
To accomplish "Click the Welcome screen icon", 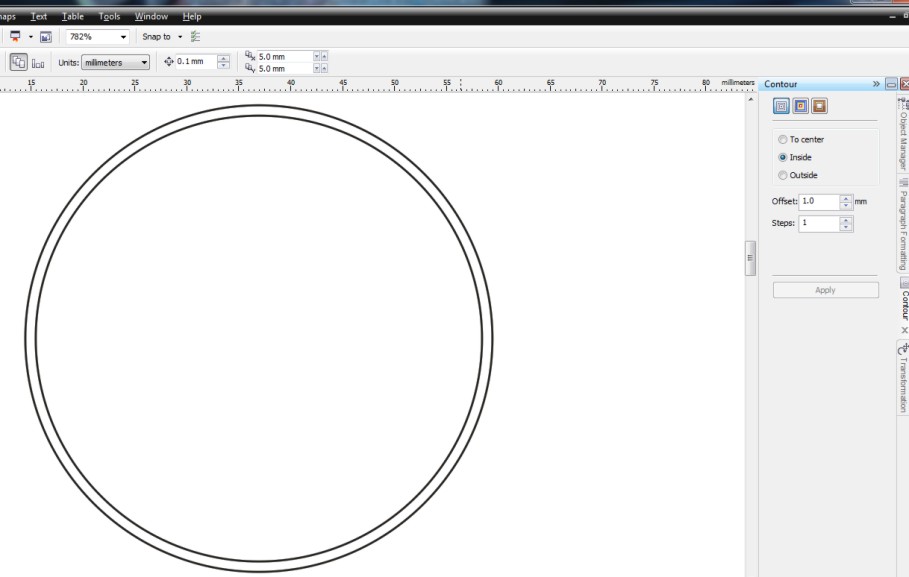I will point(46,37).
